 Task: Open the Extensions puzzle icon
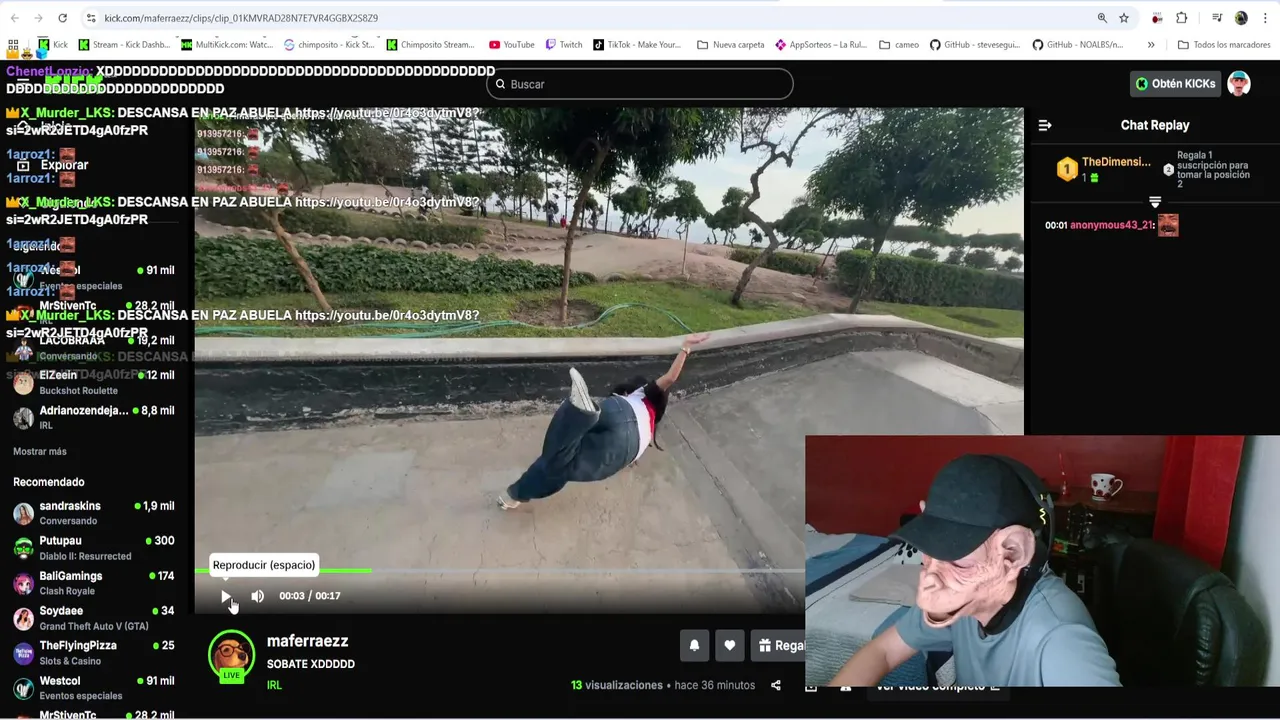(x=1182, y=18)
